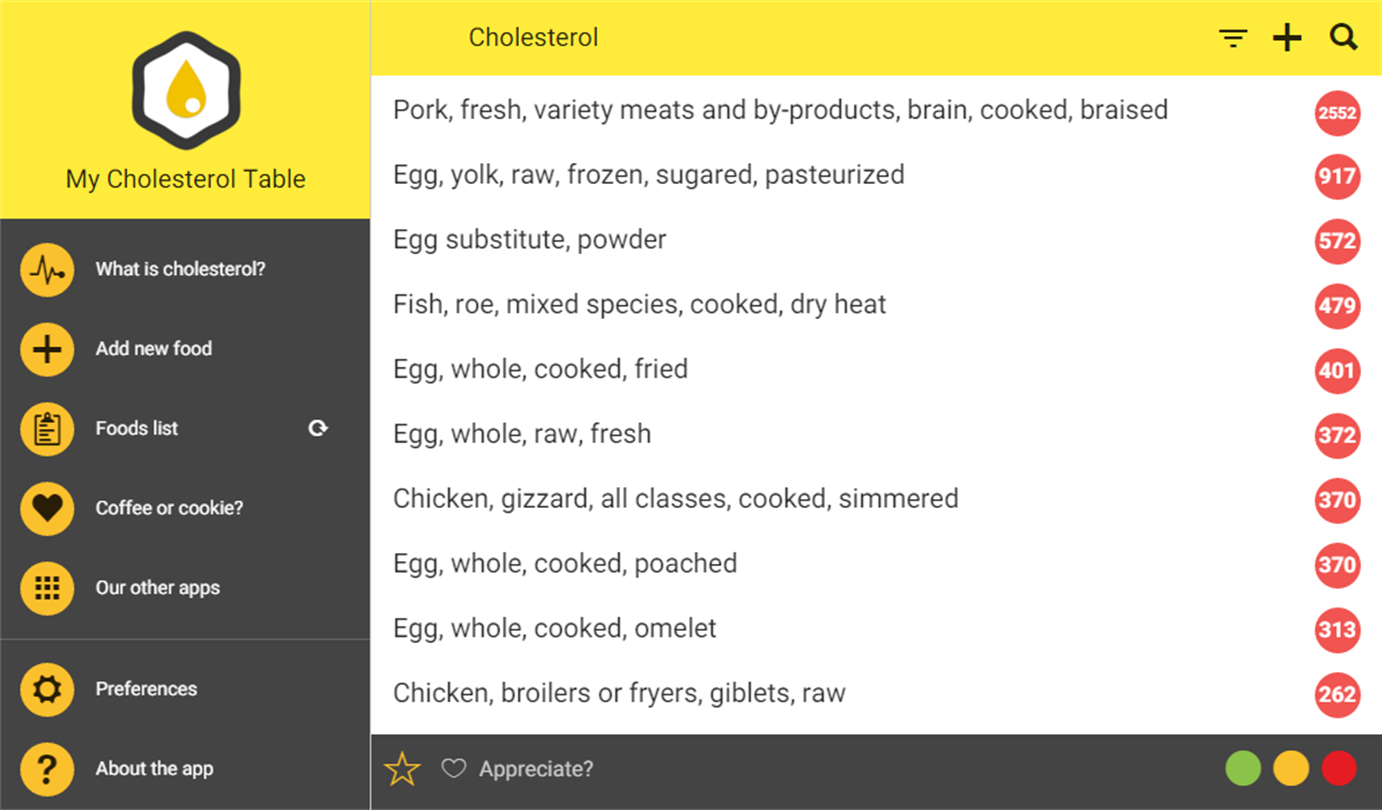This screenshot has height=810, width=1382.
Task: Click the plus icon beside Add new food
Action: click(47, 349)
